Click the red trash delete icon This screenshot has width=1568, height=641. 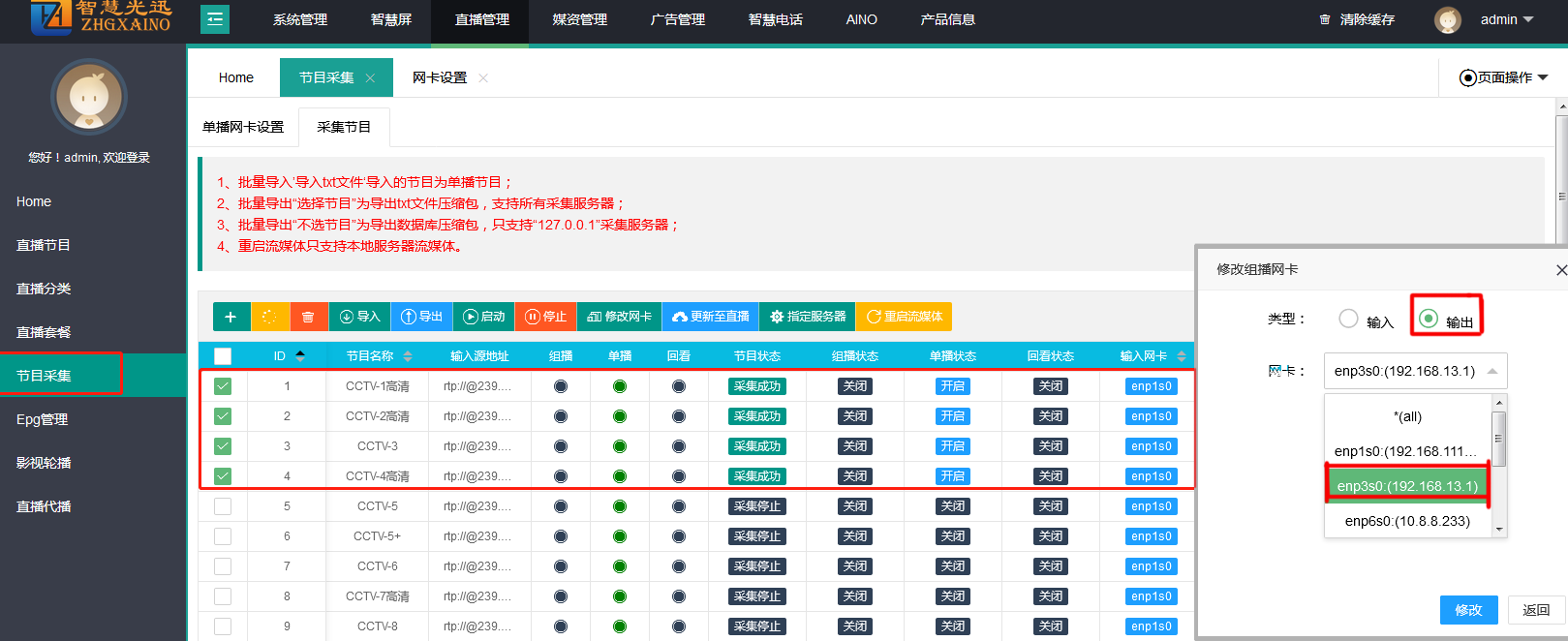[x=308, y=317]
